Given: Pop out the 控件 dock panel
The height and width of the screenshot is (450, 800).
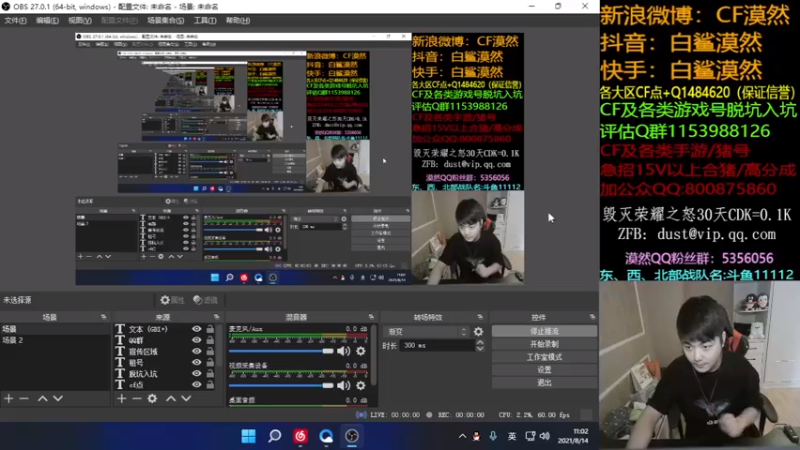Looking at the screenshot, I should click(592, 317).
